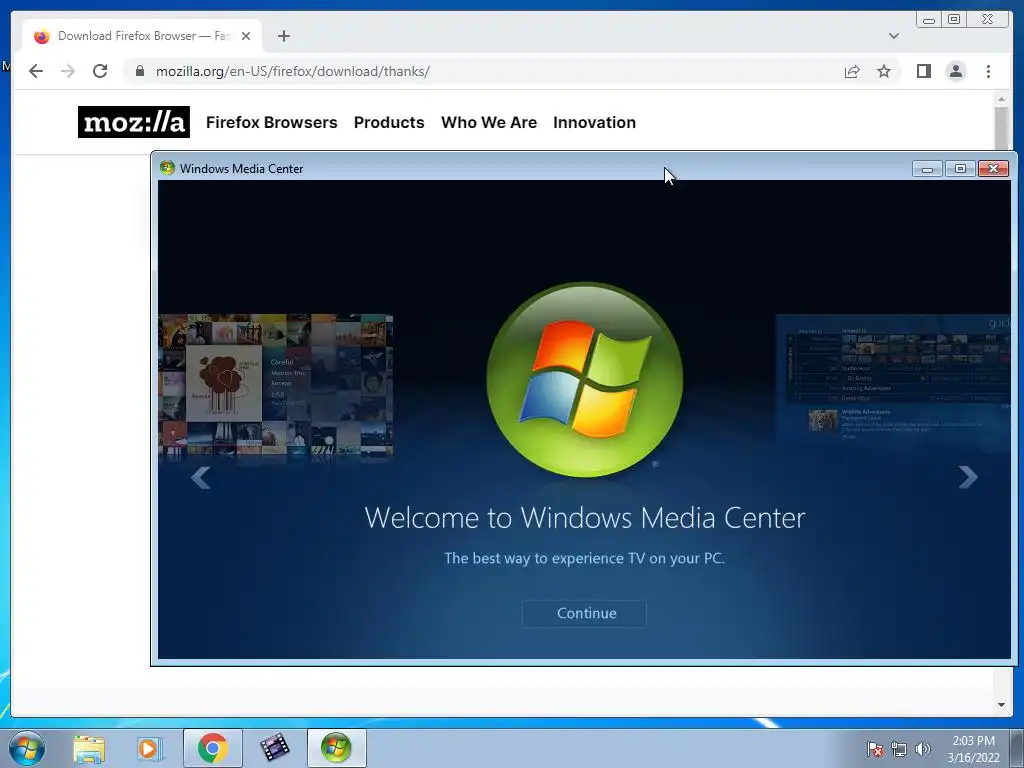Screen dimensions: 1024x768
Task: Click Chrome page scrollbar down arrow
Action: point(1001,705)
